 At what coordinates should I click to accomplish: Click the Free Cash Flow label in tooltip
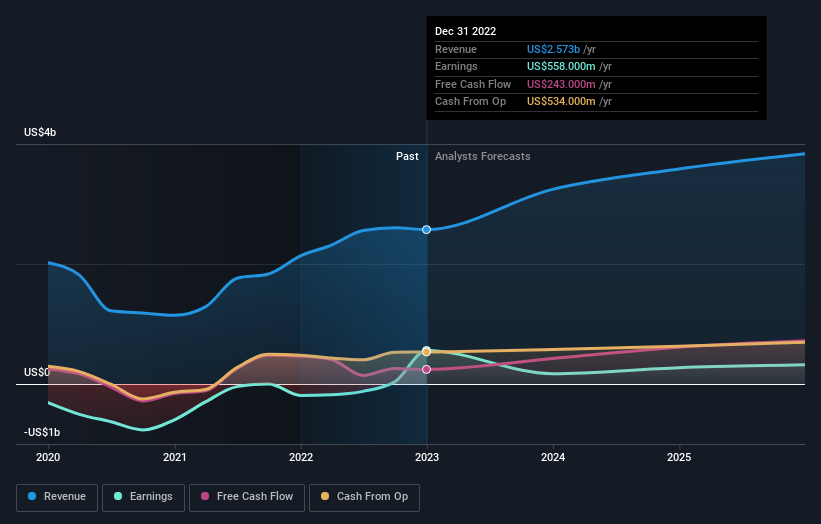tap(473, 84)
